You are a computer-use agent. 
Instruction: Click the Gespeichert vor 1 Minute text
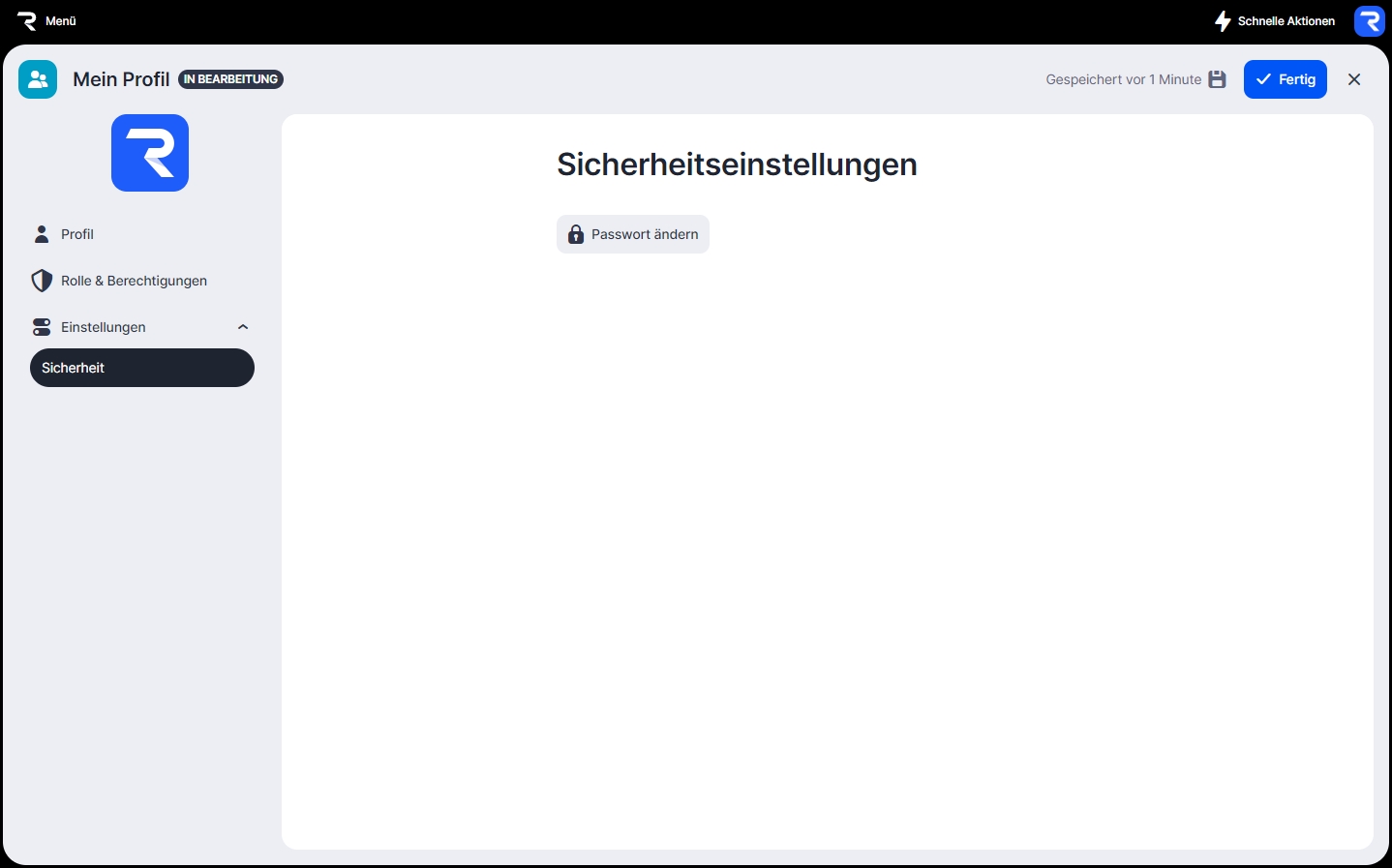tap(1123, 79)
